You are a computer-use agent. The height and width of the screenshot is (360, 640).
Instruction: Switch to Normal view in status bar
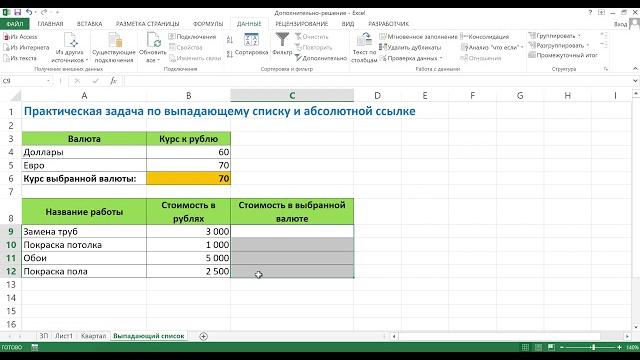tap(525, 347)
